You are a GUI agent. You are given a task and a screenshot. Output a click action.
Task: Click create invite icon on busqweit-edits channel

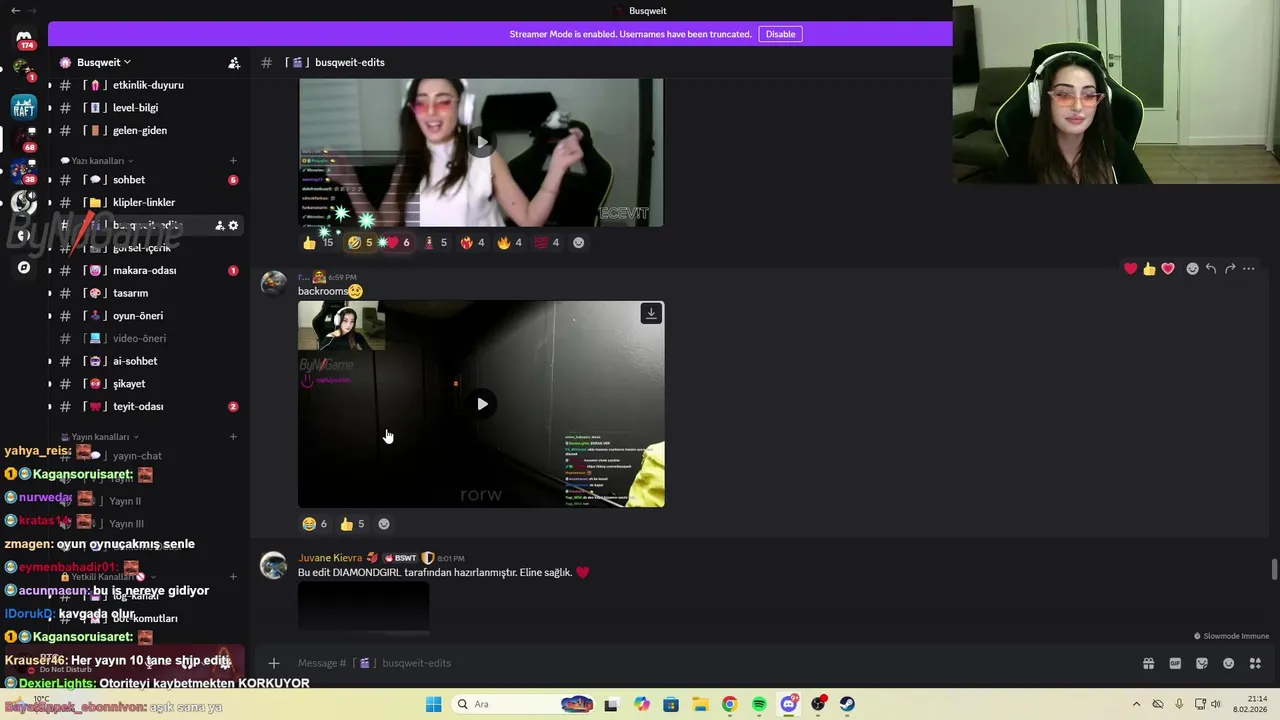(219, 225)
